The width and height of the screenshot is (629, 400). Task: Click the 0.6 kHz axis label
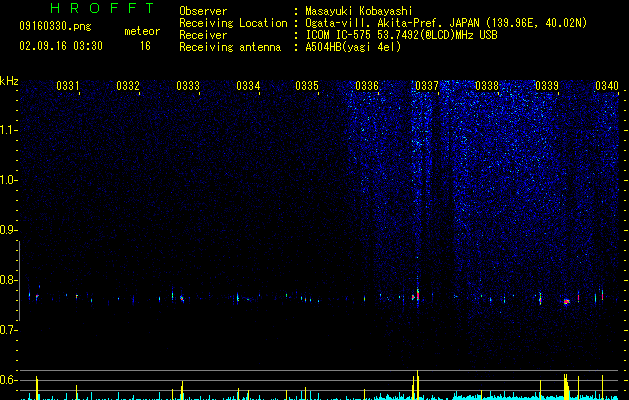tap(8, 380)
